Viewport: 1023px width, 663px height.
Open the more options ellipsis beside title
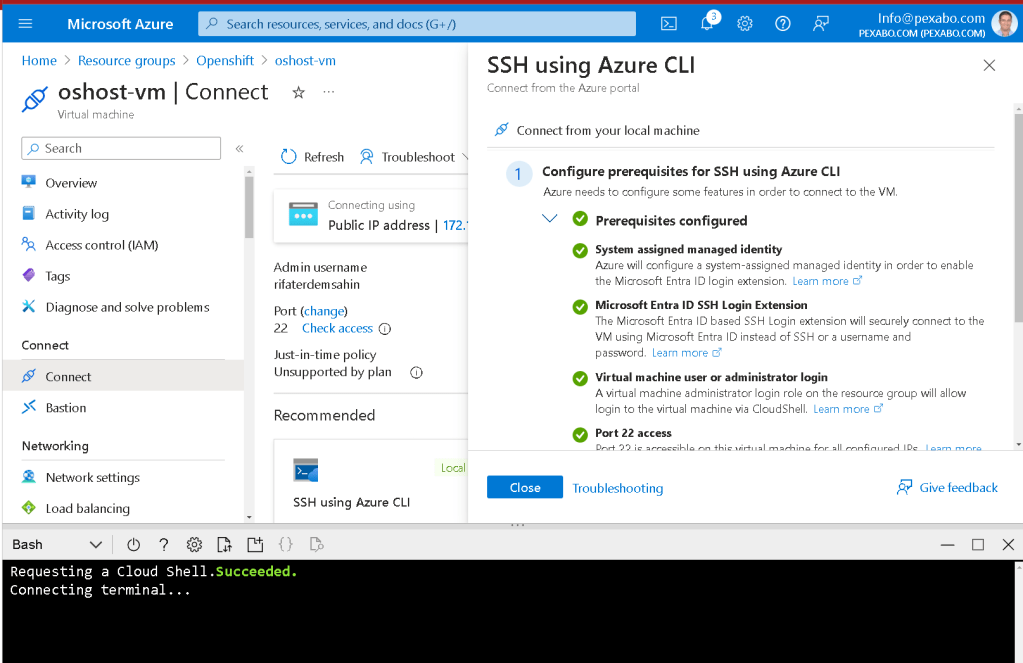pyautogui.click(x=329, y=92)
